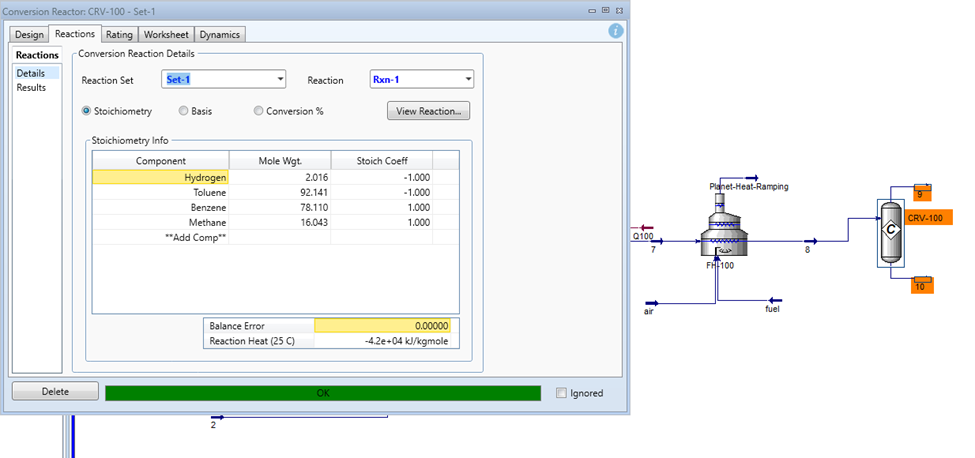Close the Conversion Reactor window
975x458 pixels.
(619, 10)
